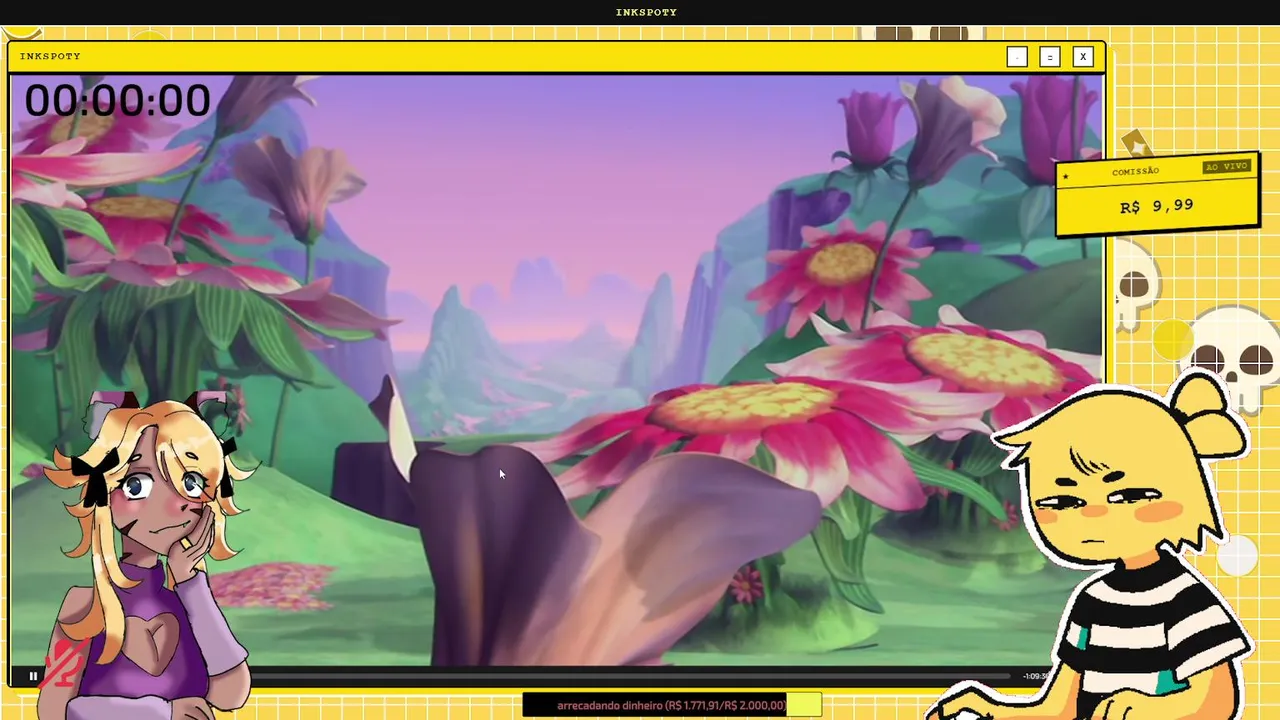Click the COMISSÃO R$ 9,99 price card
This screenshot has height=720, width=1280.
point(1157,195)
